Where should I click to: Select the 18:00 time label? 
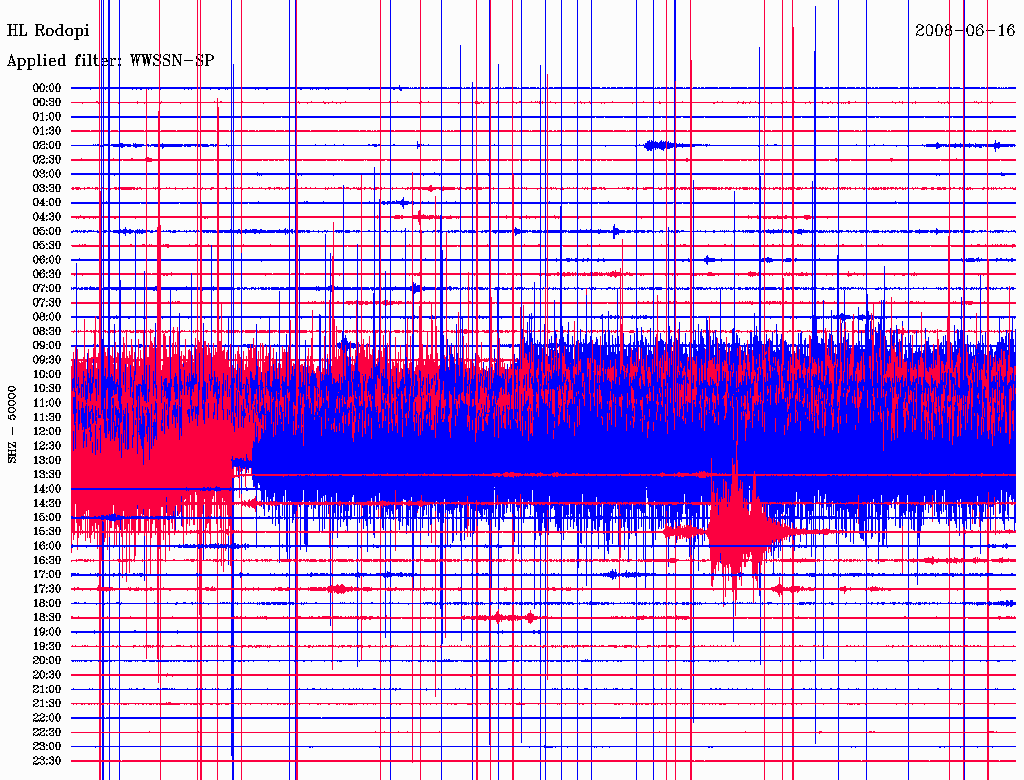click(47, 603)
